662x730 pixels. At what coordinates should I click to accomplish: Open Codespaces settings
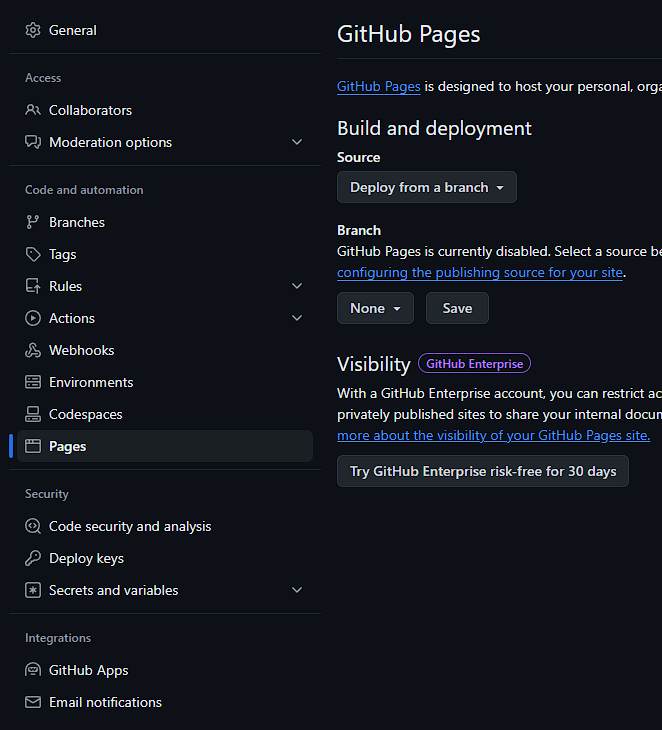[165, 414]
